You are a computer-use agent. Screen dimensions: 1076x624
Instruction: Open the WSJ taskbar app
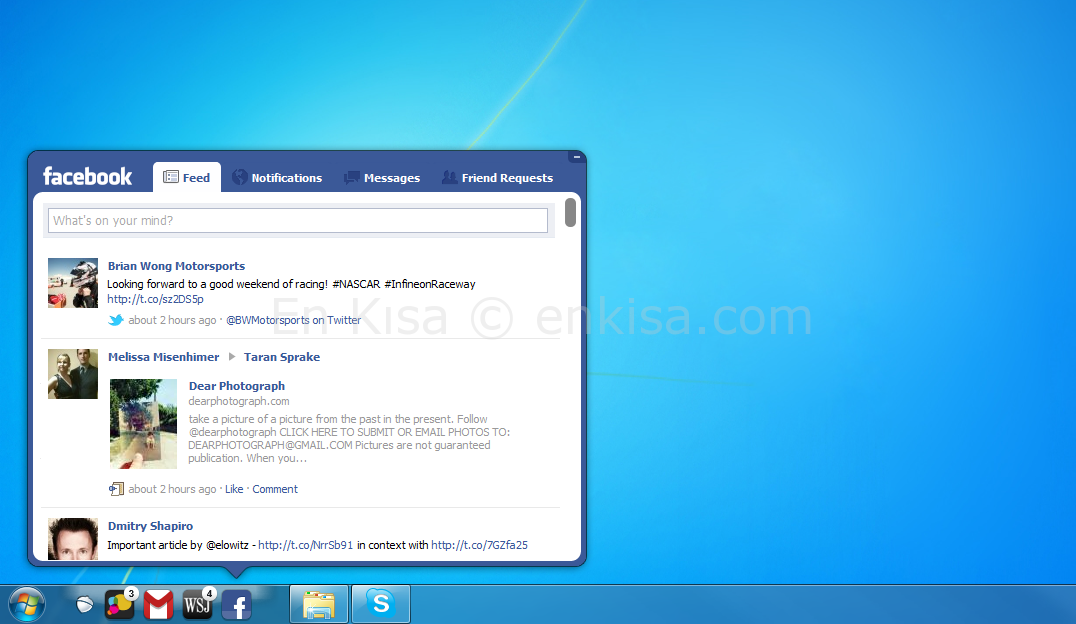point(198,605)
